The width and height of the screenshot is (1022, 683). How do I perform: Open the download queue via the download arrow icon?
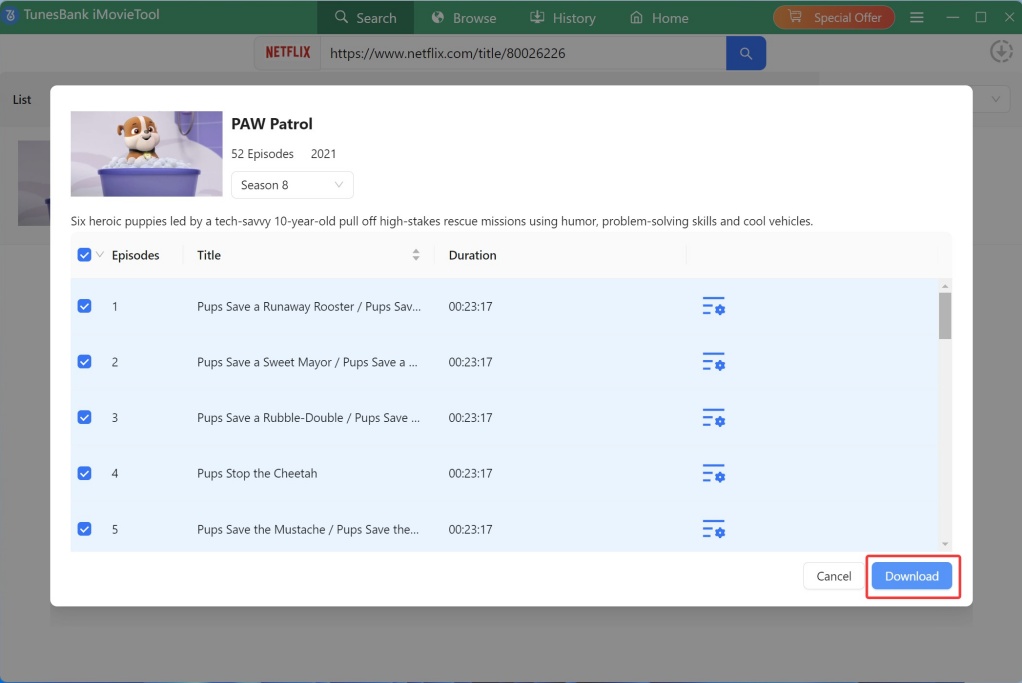tap(1001, 51)
